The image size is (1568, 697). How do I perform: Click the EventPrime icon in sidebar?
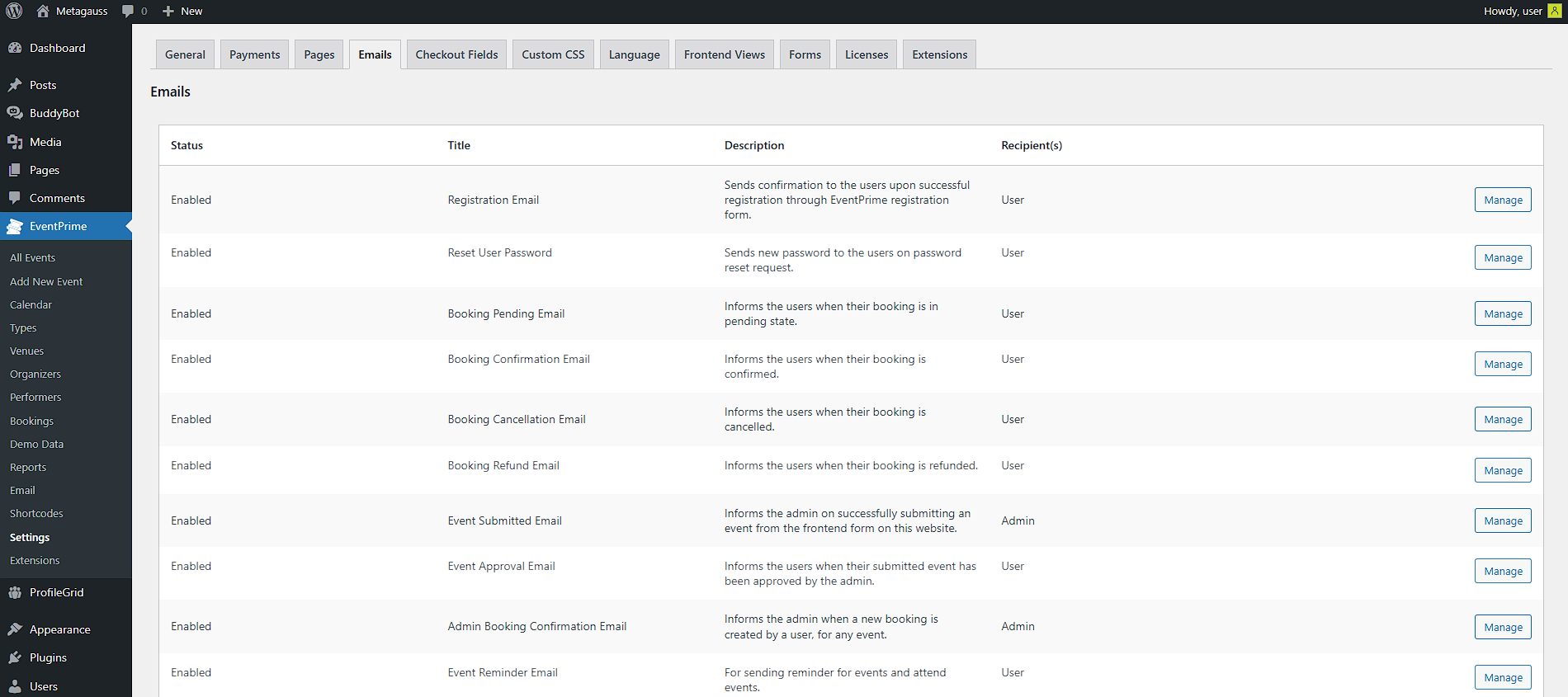15,226
